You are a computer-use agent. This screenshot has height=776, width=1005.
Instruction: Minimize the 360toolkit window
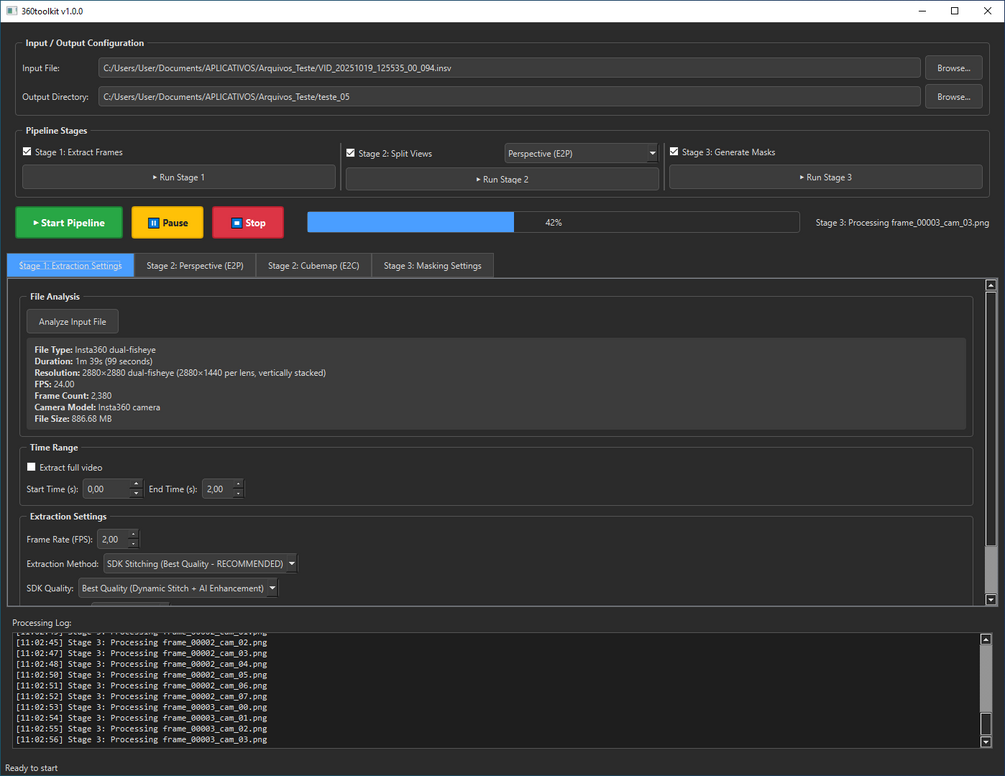pos(922,11)
